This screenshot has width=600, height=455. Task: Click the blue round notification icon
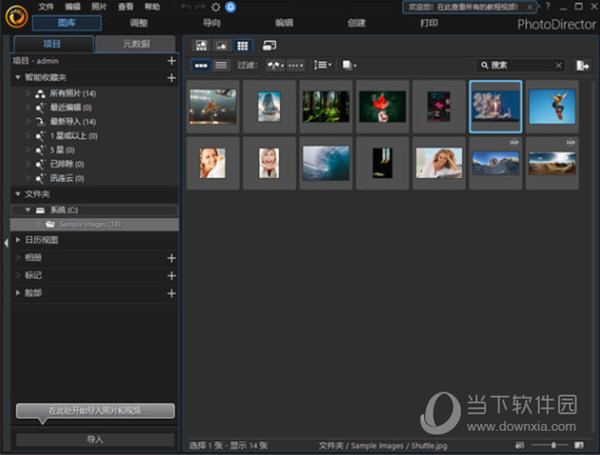[x=230, y=7]
